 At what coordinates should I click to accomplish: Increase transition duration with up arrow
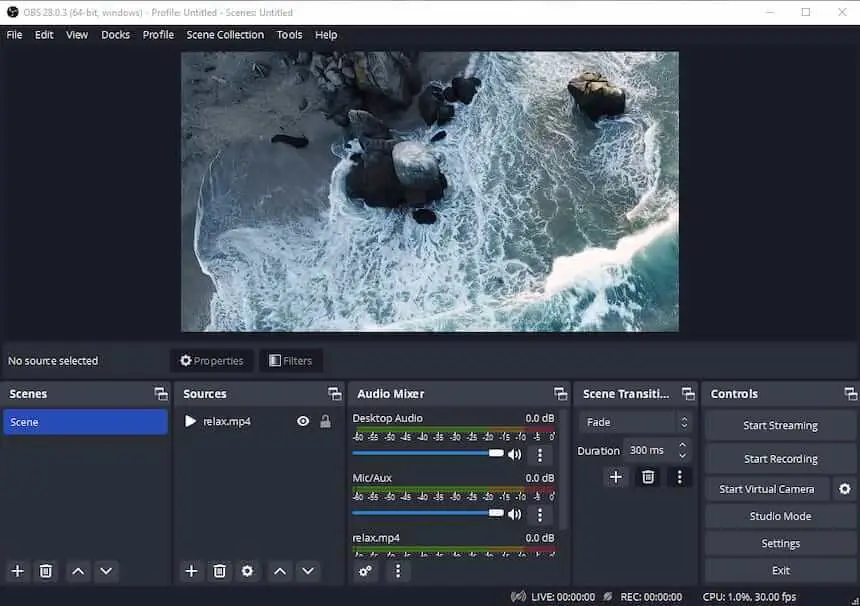tap(682, 445)
